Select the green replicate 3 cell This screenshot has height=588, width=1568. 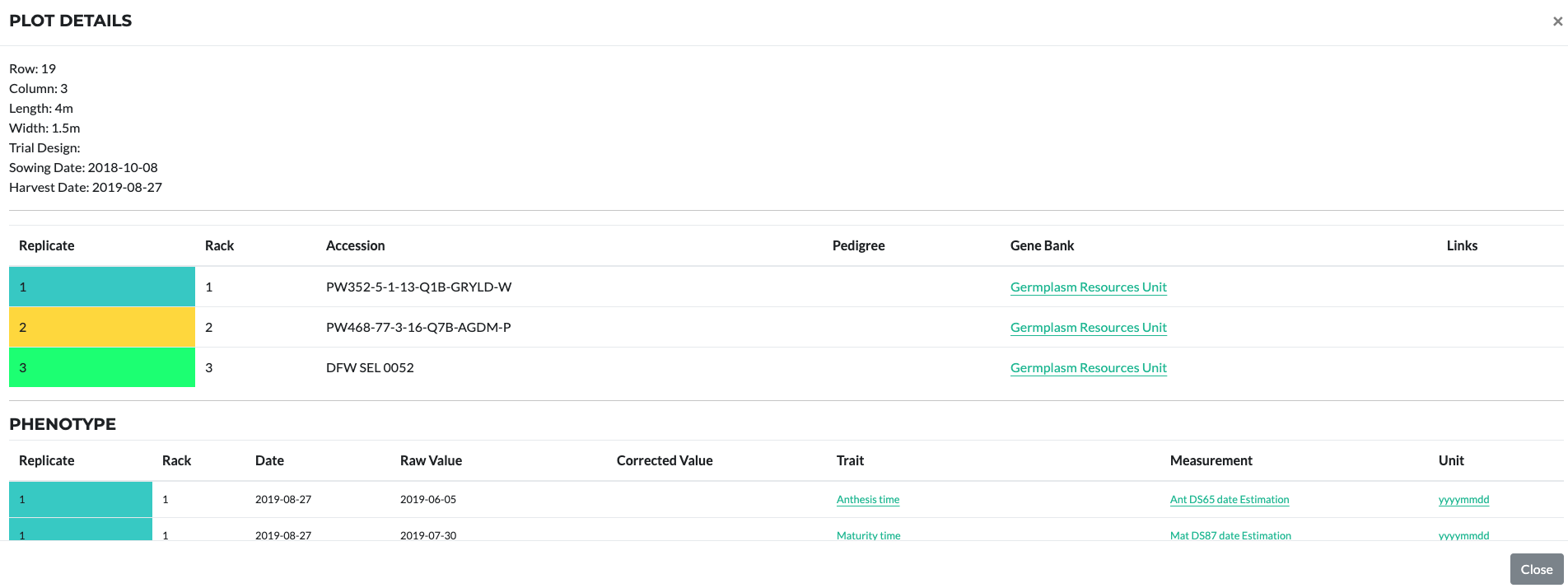click(x=102, y=367)
